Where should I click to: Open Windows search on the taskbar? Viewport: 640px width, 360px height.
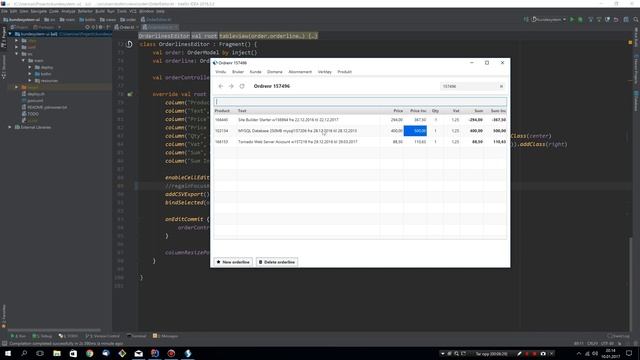pyautogui.click(x=24, y=353)
